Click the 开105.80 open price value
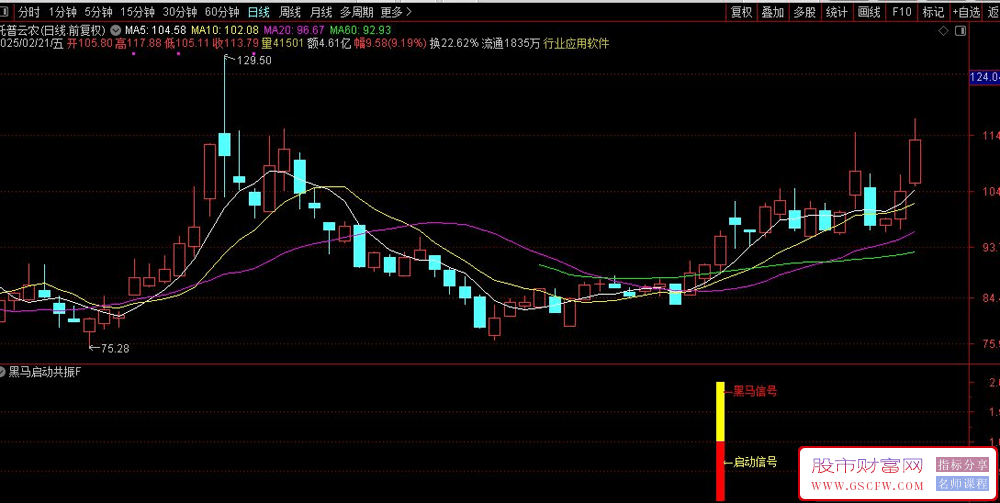This screenshot has width=1000, height=503. click(90, 43)
